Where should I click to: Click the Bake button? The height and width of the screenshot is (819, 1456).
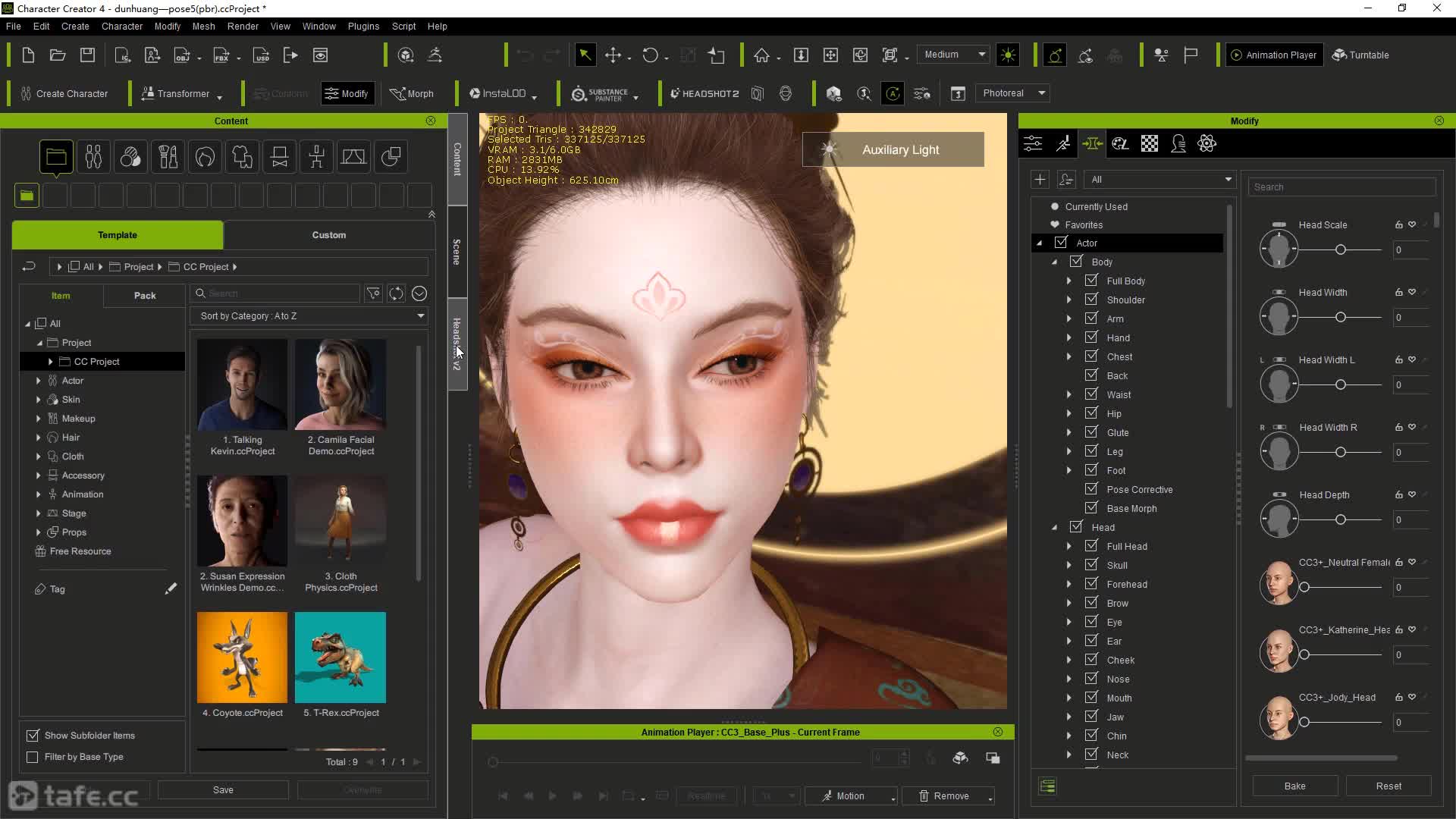click(1294, 786)
